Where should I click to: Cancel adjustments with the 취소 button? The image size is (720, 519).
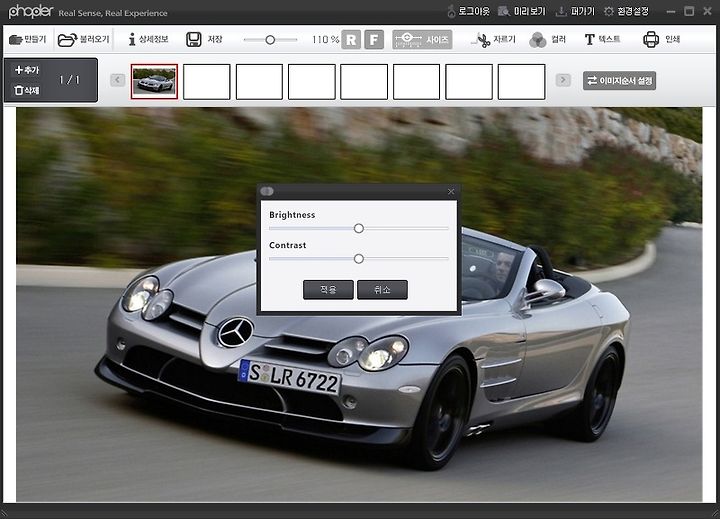point(382,290)
